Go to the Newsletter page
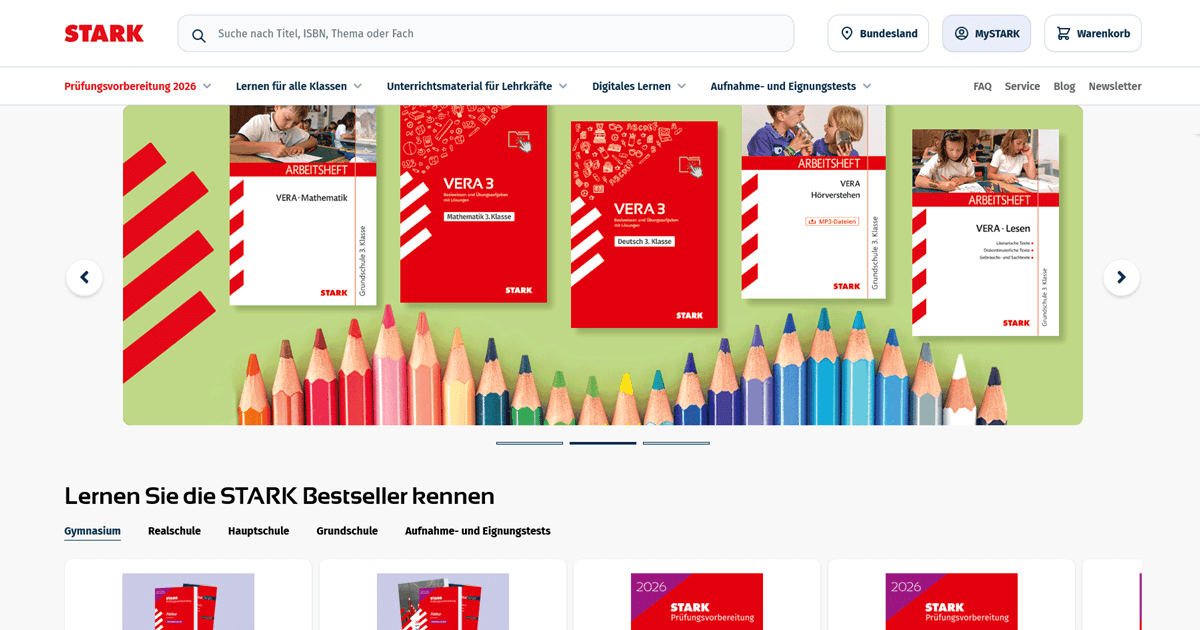The width and height of the screenshot is (1200, 630). (x=1115, y=86)
